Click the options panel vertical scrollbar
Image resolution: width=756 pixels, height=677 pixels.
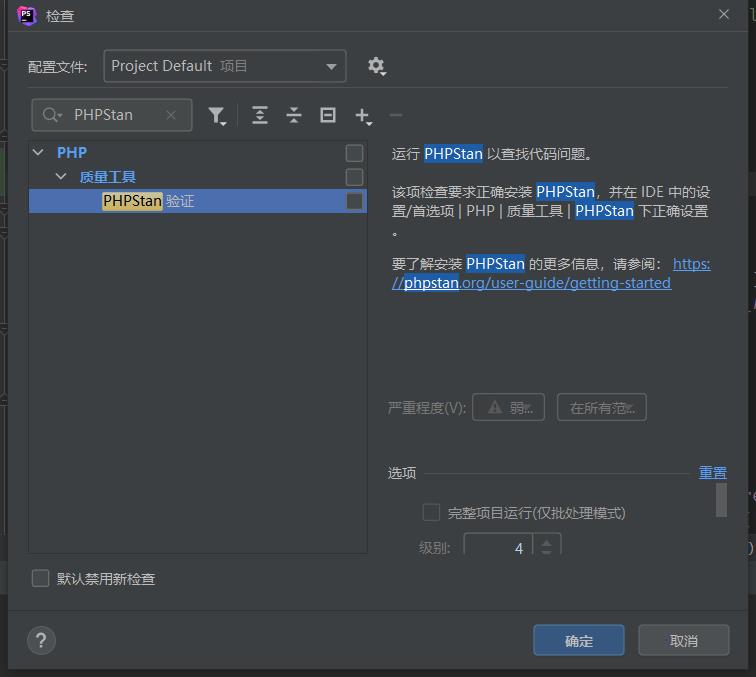(x=721, y=500)
